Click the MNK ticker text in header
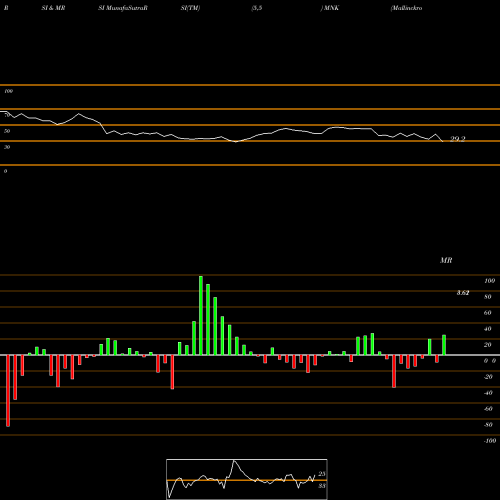The width and height of the screenshot is (500, 500). pos(331,8)
